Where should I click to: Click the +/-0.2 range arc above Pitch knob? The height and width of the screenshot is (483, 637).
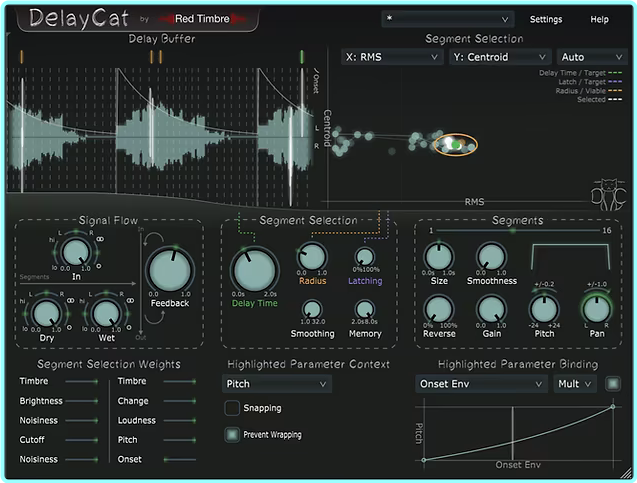pyautogui.click(x=544, y=290)
